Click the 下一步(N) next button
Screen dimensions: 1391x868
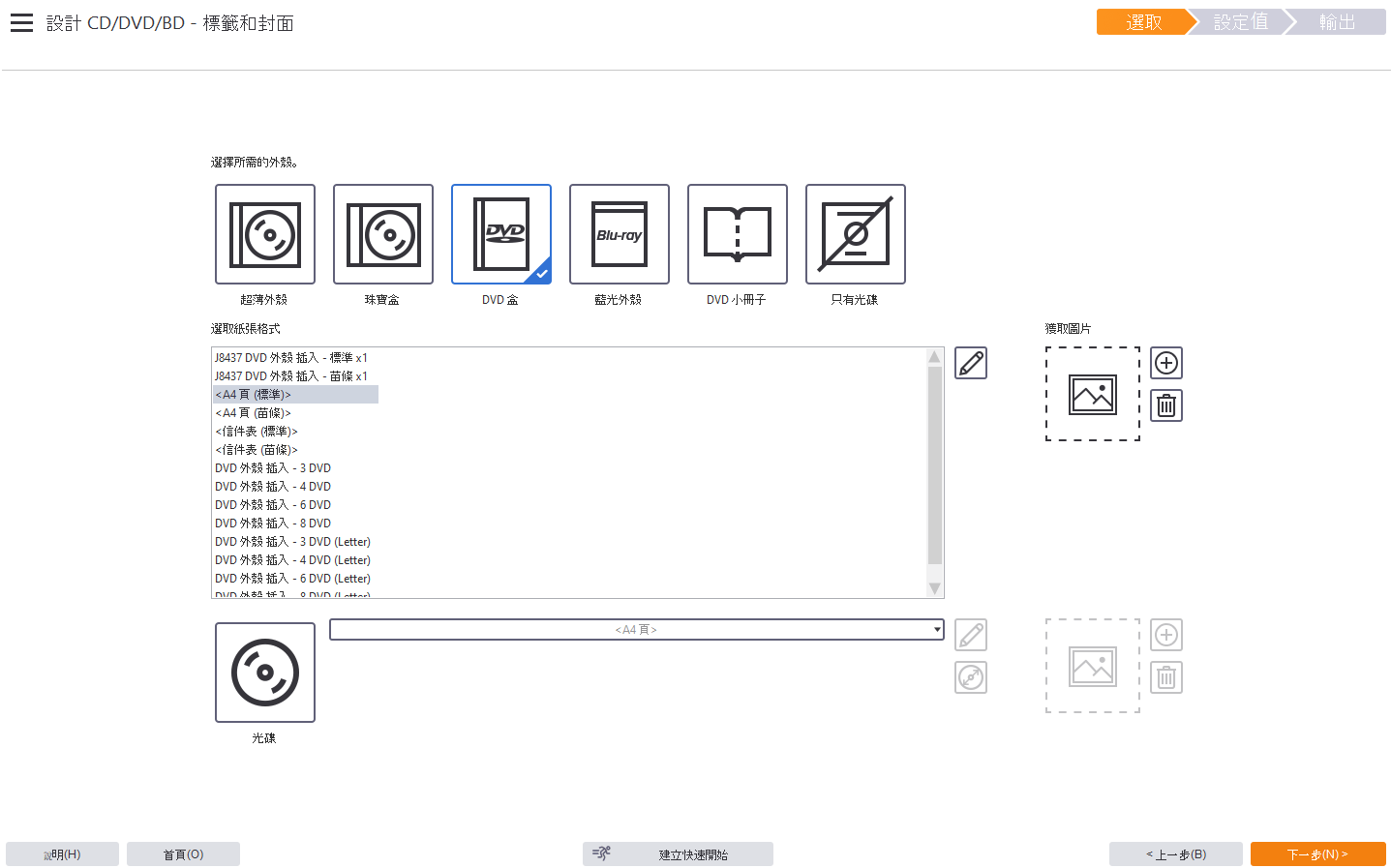pyautogui.click(x=1316, y=854)
